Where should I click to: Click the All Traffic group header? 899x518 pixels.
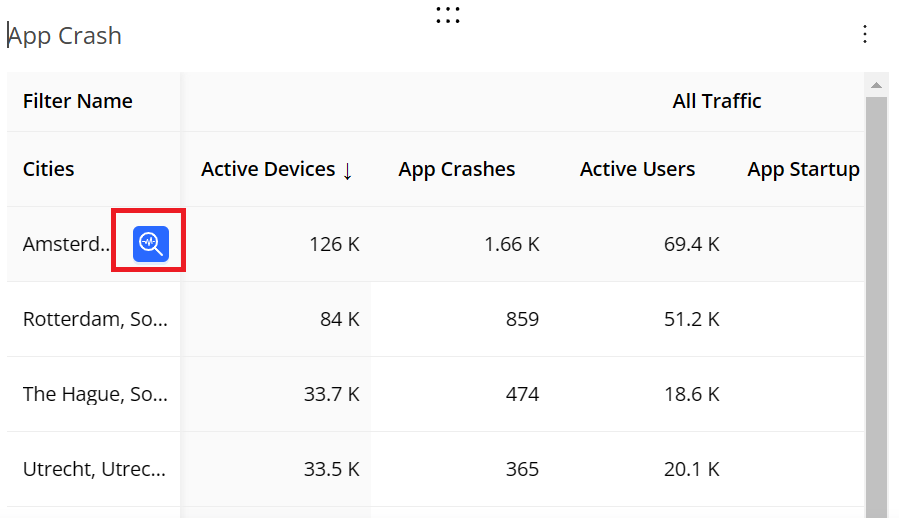tap(716, 101)
